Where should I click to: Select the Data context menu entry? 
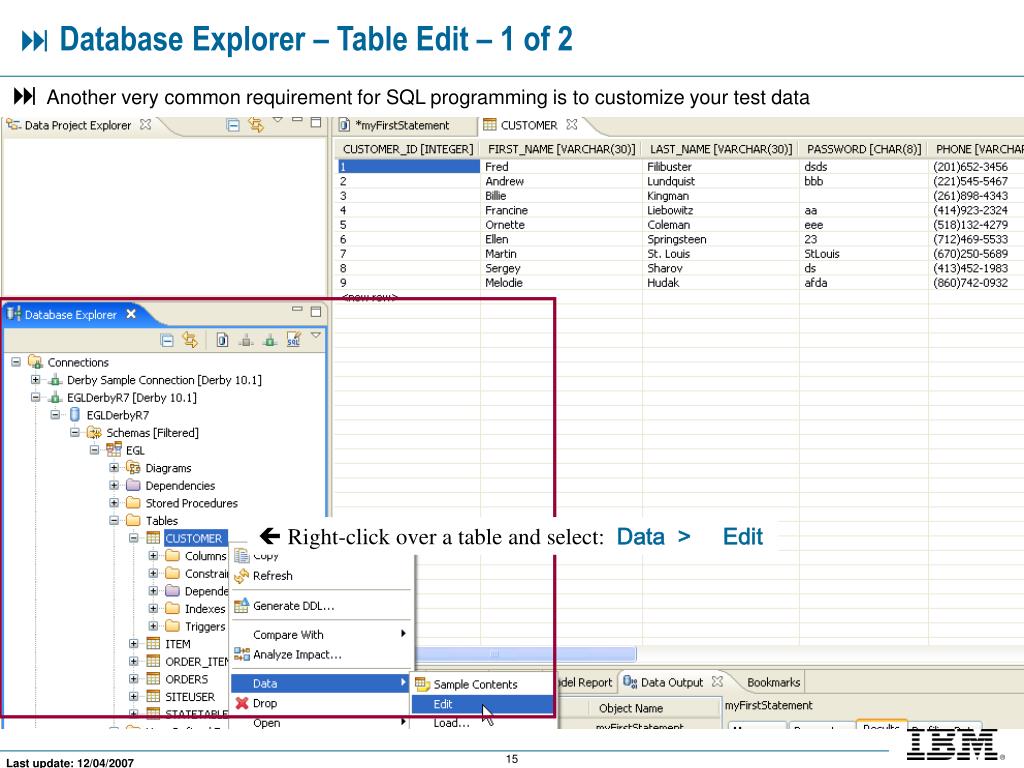click(x=320, y=683)
